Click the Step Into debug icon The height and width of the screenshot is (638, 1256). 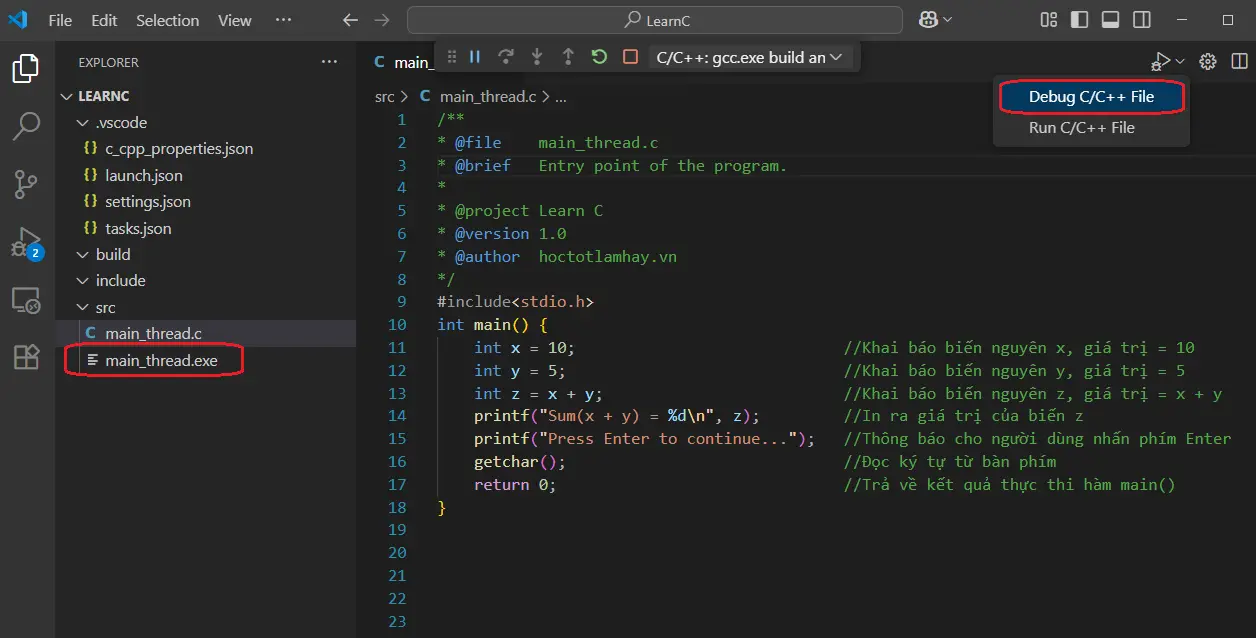[537, 57]
